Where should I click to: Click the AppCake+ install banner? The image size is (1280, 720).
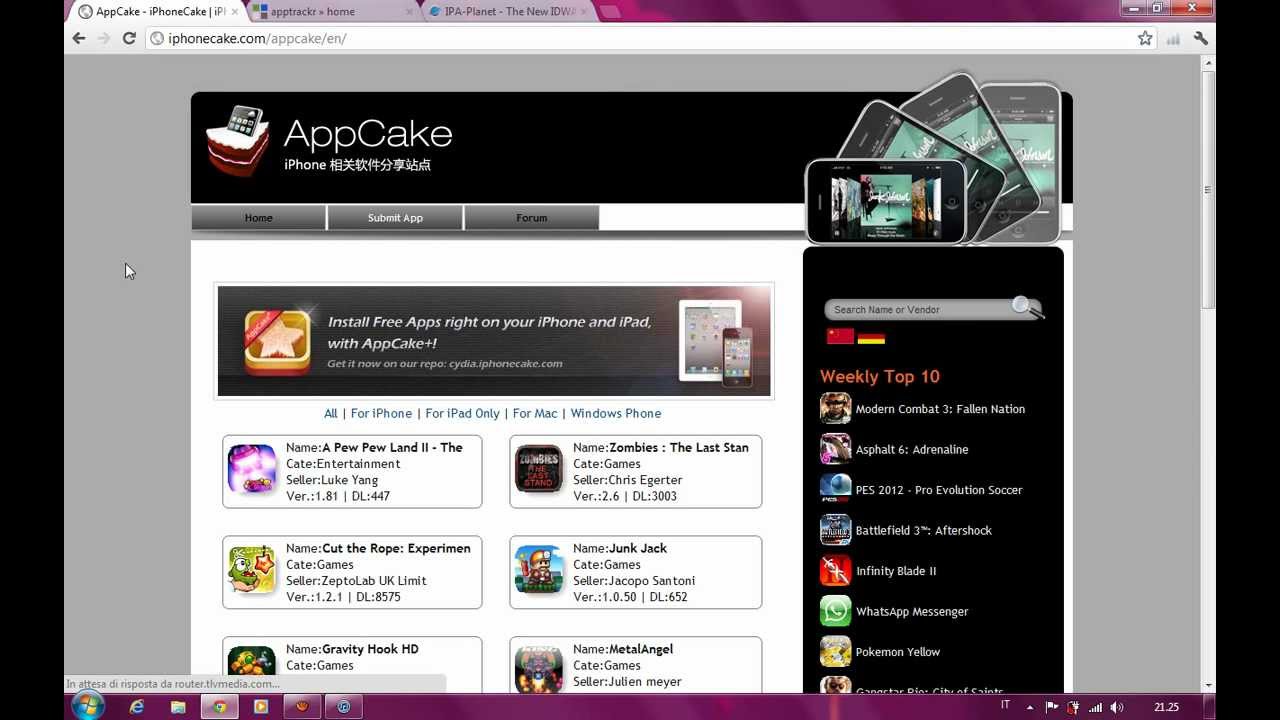click(x=494, y=341)
